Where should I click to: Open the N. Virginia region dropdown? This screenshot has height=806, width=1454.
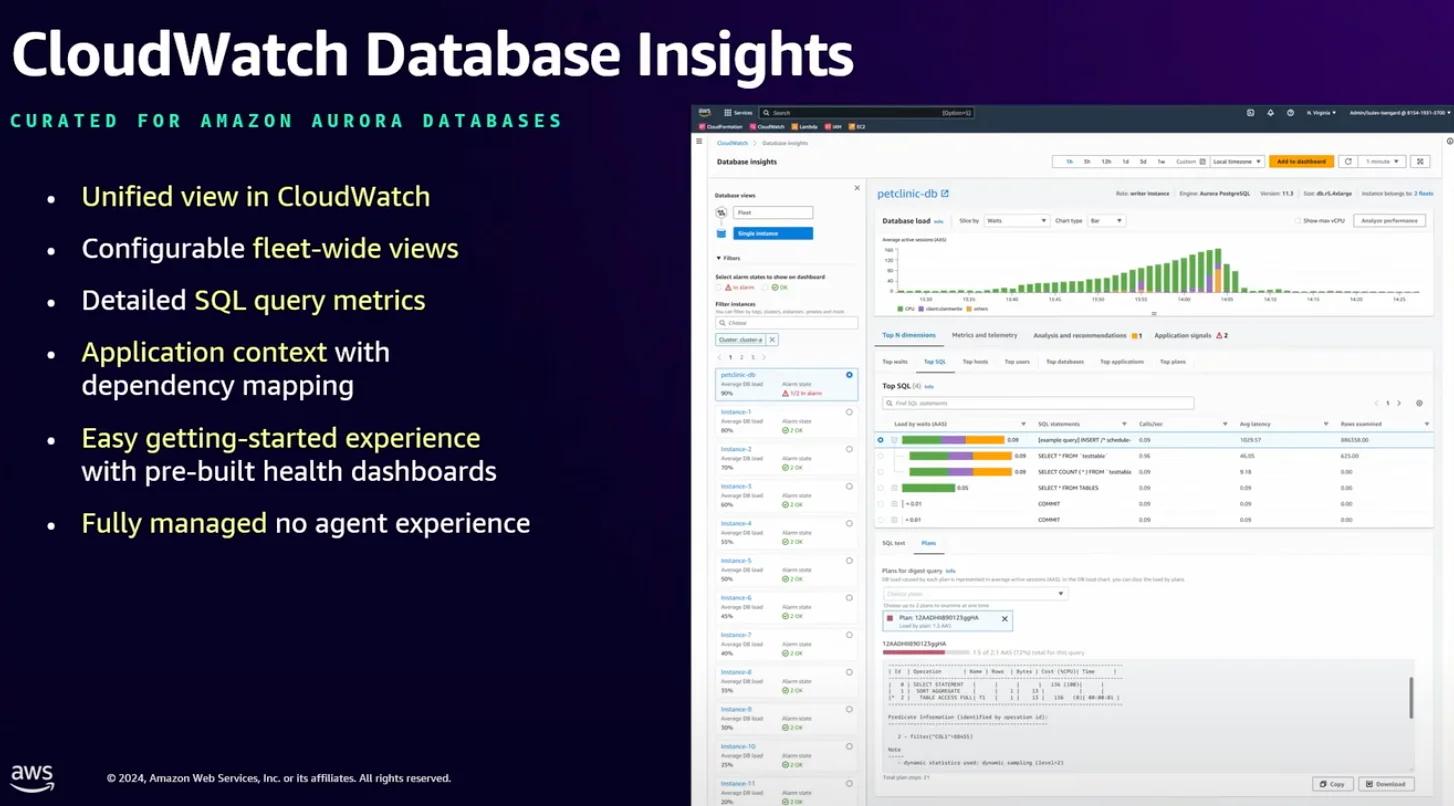click(1321, 113)
